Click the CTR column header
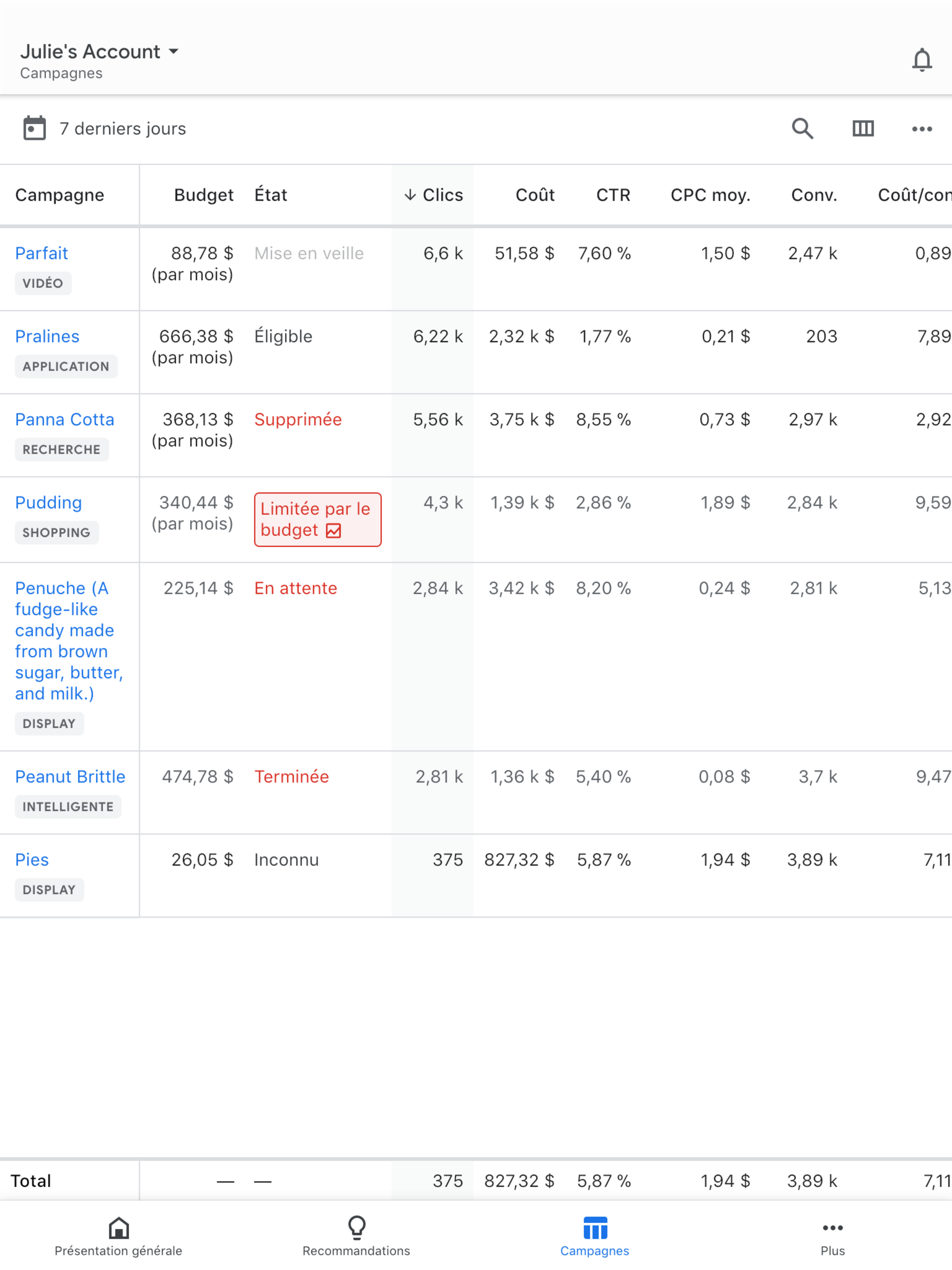The width and height of the screenshot is (952, 1270). (613, 195)
